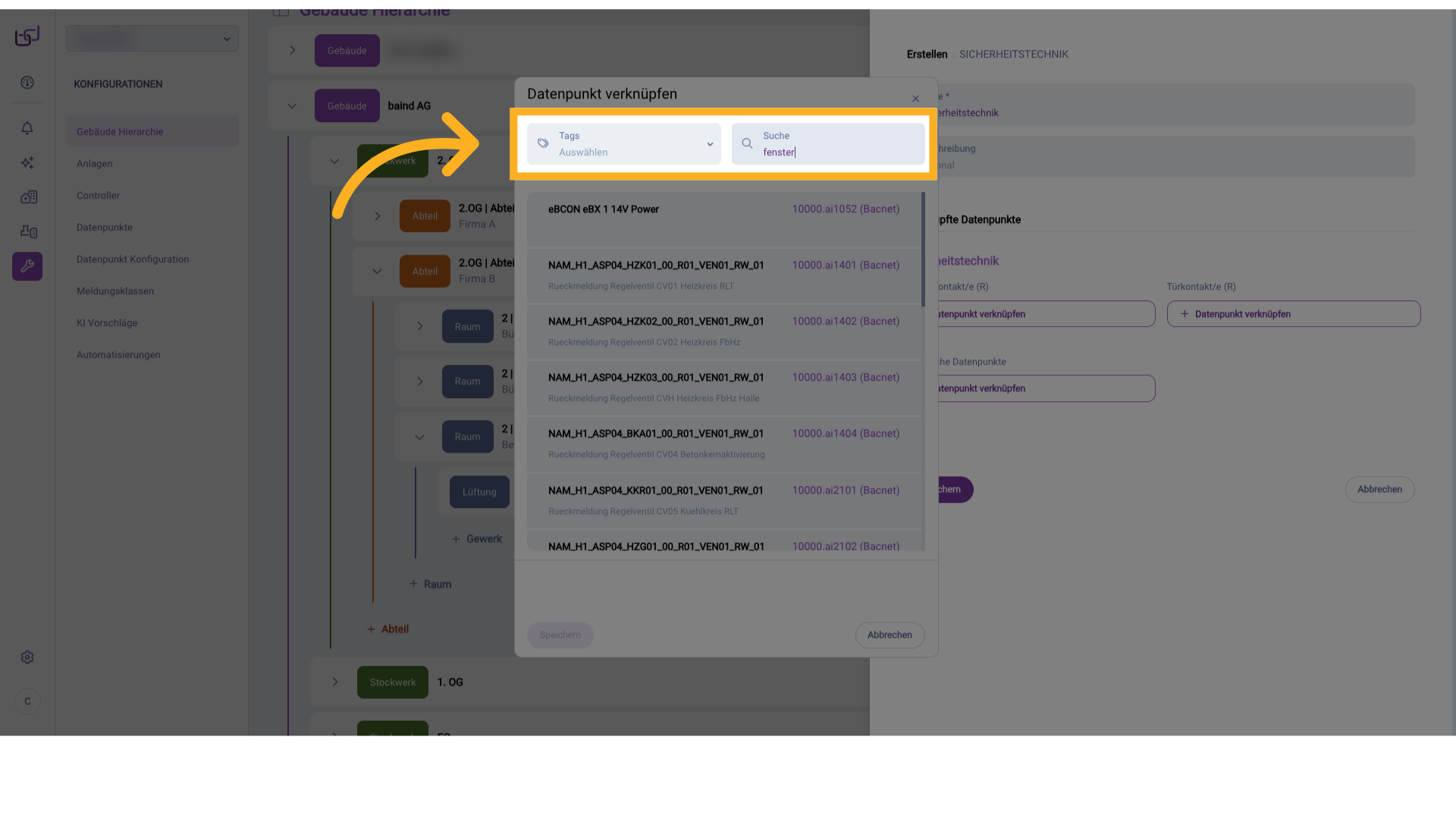Click Abbrechen in the dialog
Screen dimensions: 1456x819
(x=890, y=635)
